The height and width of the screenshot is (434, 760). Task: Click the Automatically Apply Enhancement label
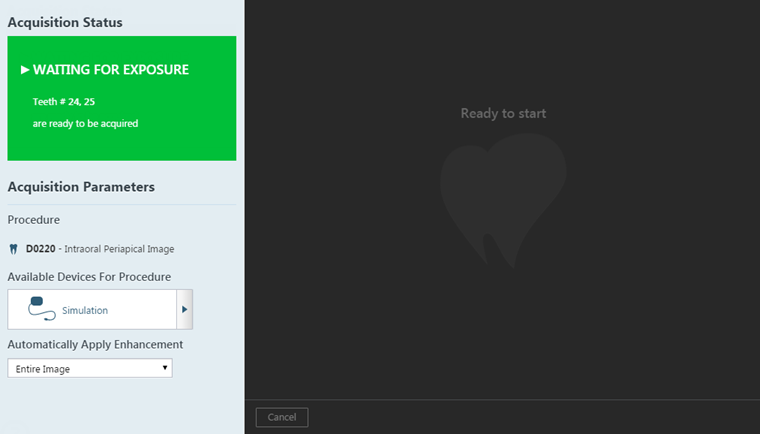click(x=95, y=345)
